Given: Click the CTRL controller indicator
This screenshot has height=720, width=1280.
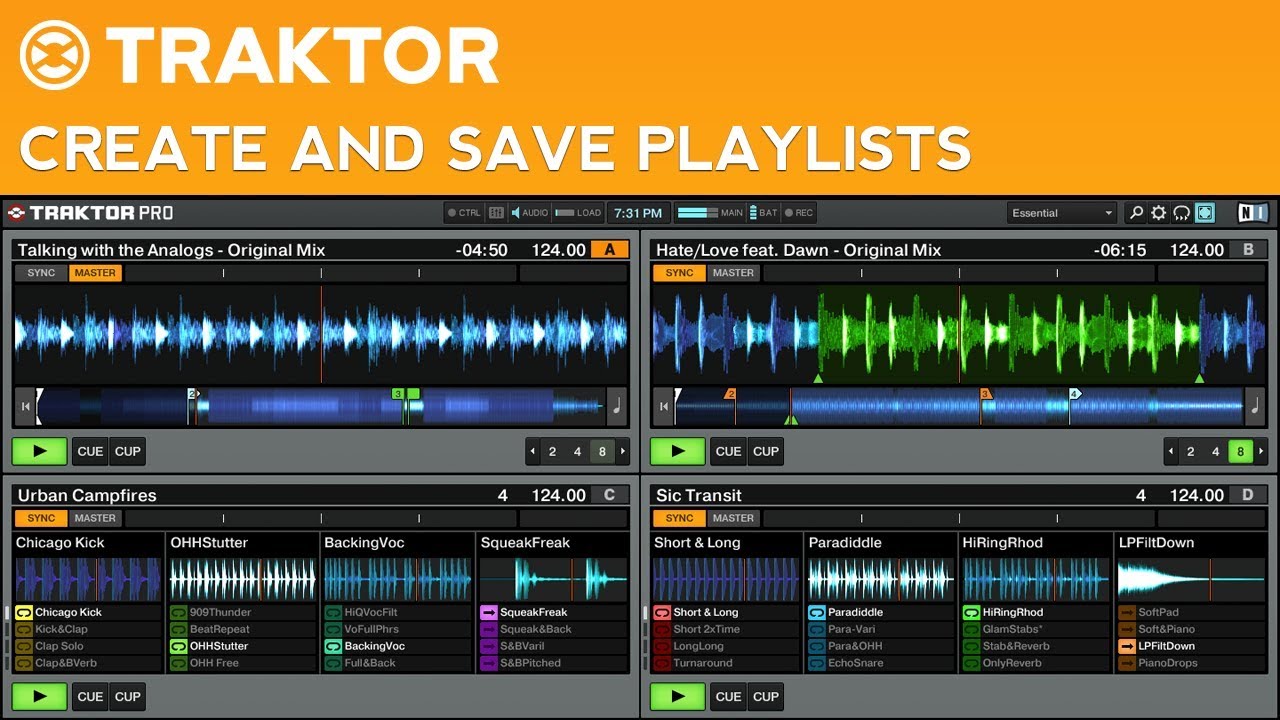Looking at the screenshot, I should coord(465,213).
